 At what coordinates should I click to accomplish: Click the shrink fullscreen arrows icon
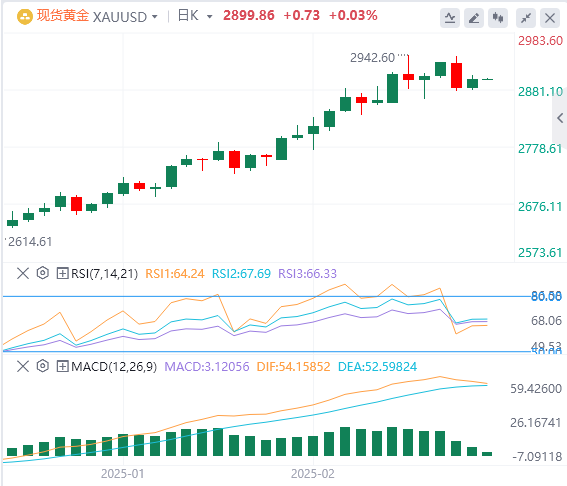(x=526, y=18)
